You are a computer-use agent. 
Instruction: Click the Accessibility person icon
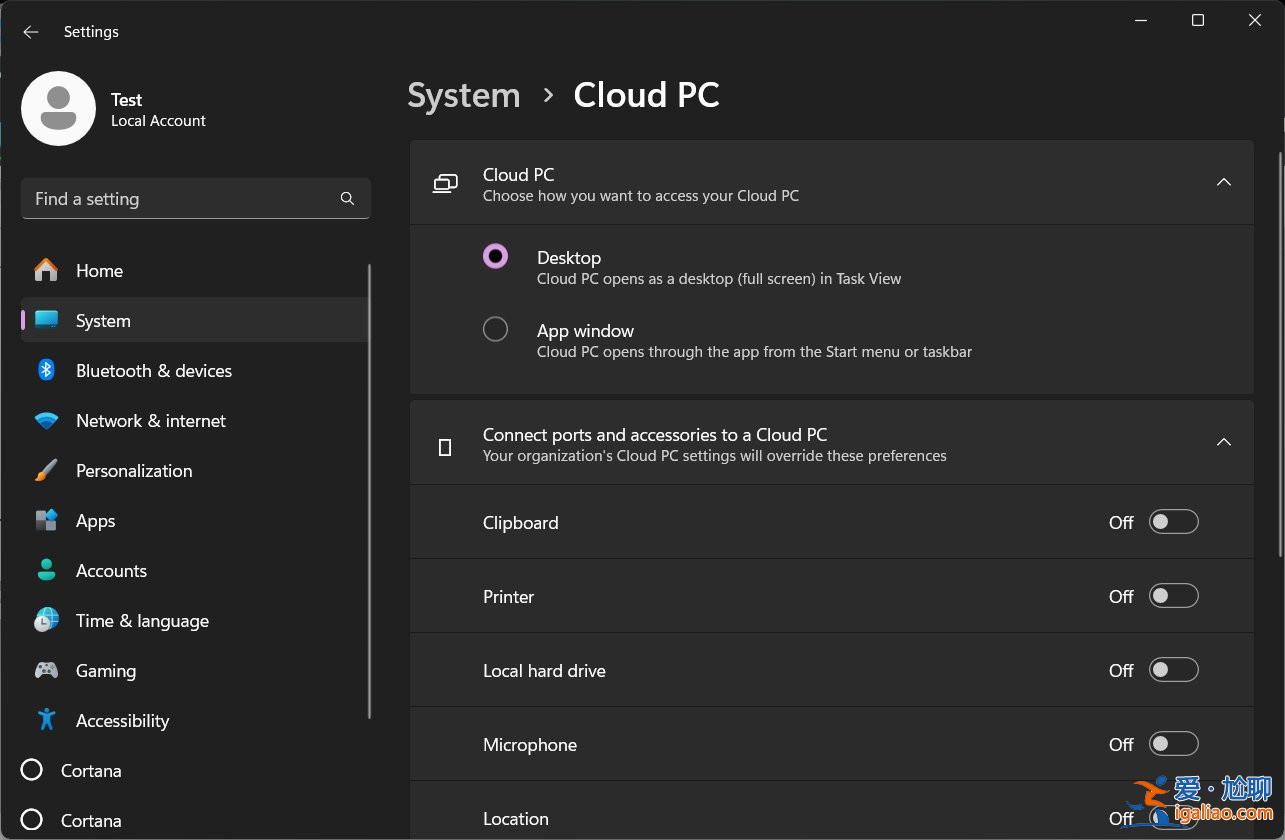point(46,720)
